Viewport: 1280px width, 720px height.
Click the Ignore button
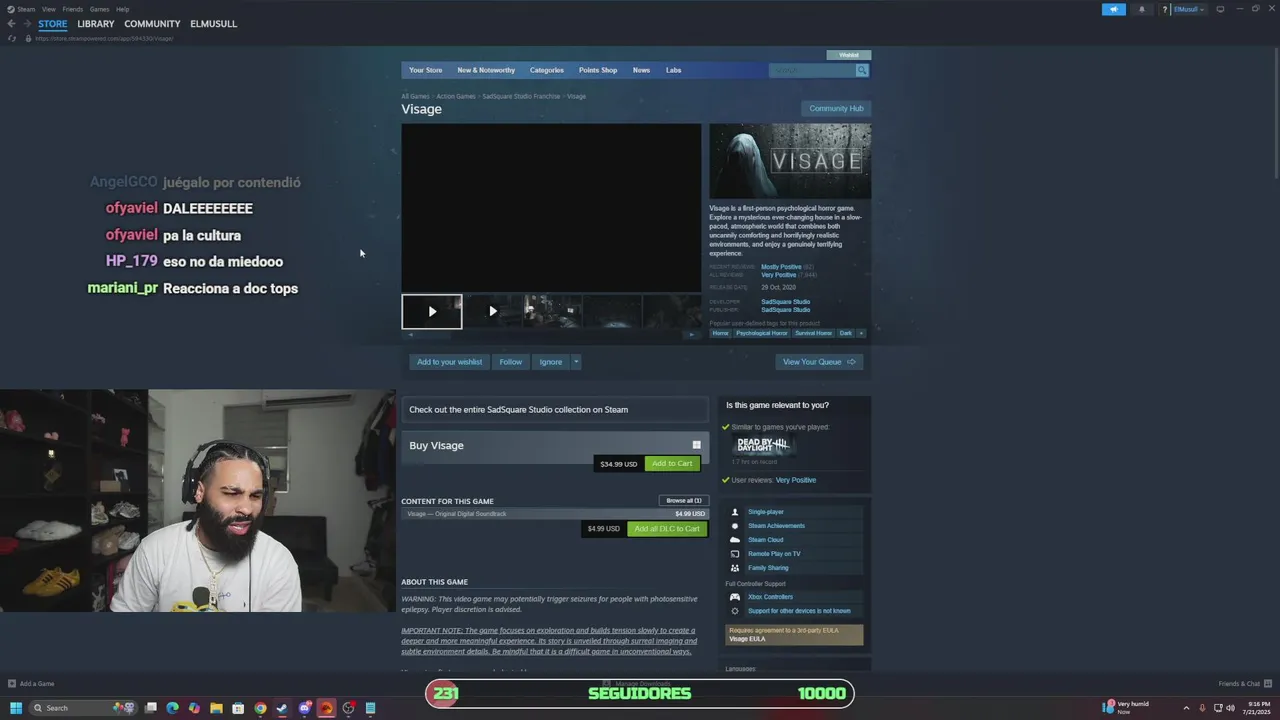click(x=551, y=362)
